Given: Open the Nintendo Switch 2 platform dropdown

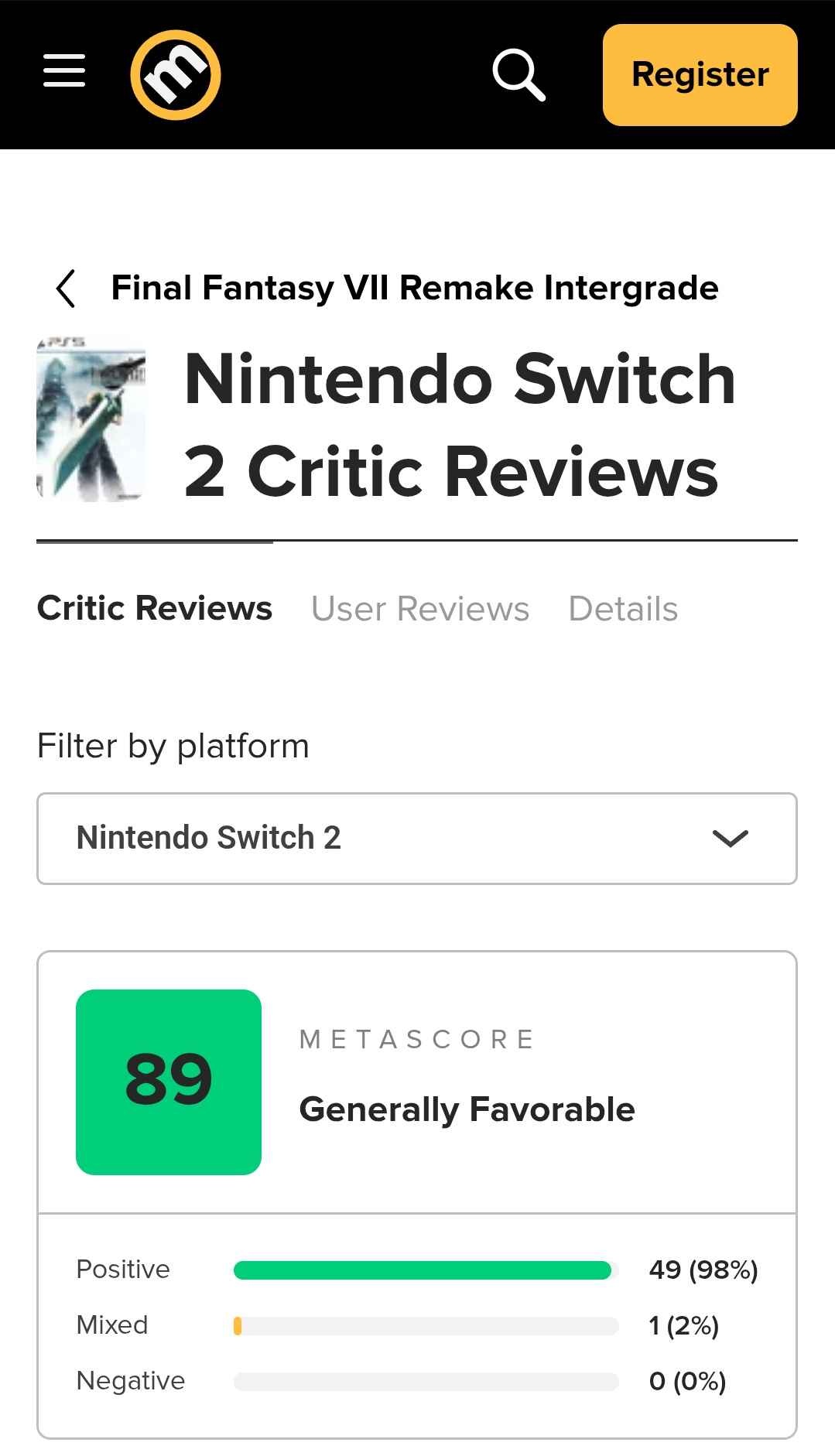Looking at the screenshot, I should (387, 838).
